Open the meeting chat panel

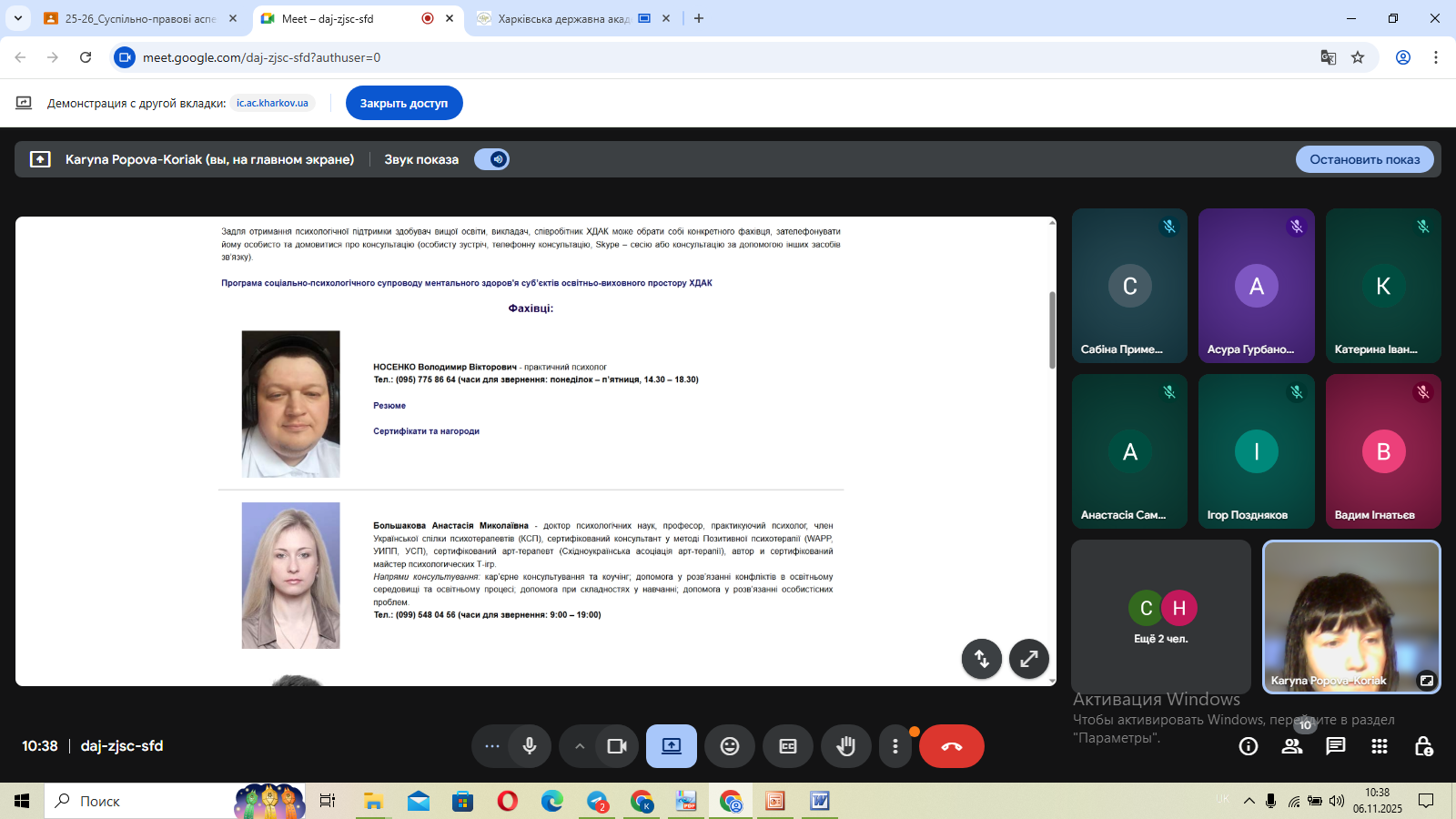point(1336,746)
